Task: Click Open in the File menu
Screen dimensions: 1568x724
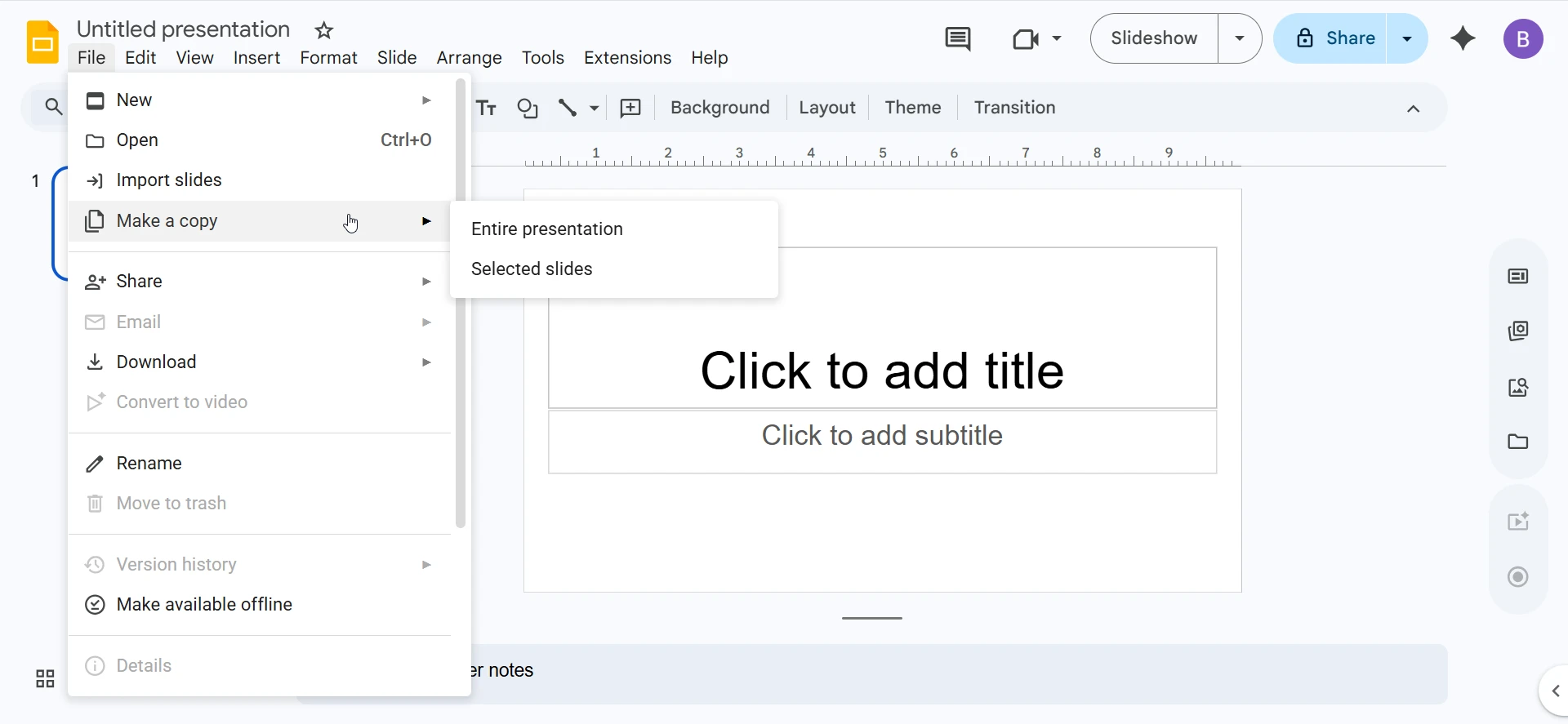Action: (x=260, y=140)
